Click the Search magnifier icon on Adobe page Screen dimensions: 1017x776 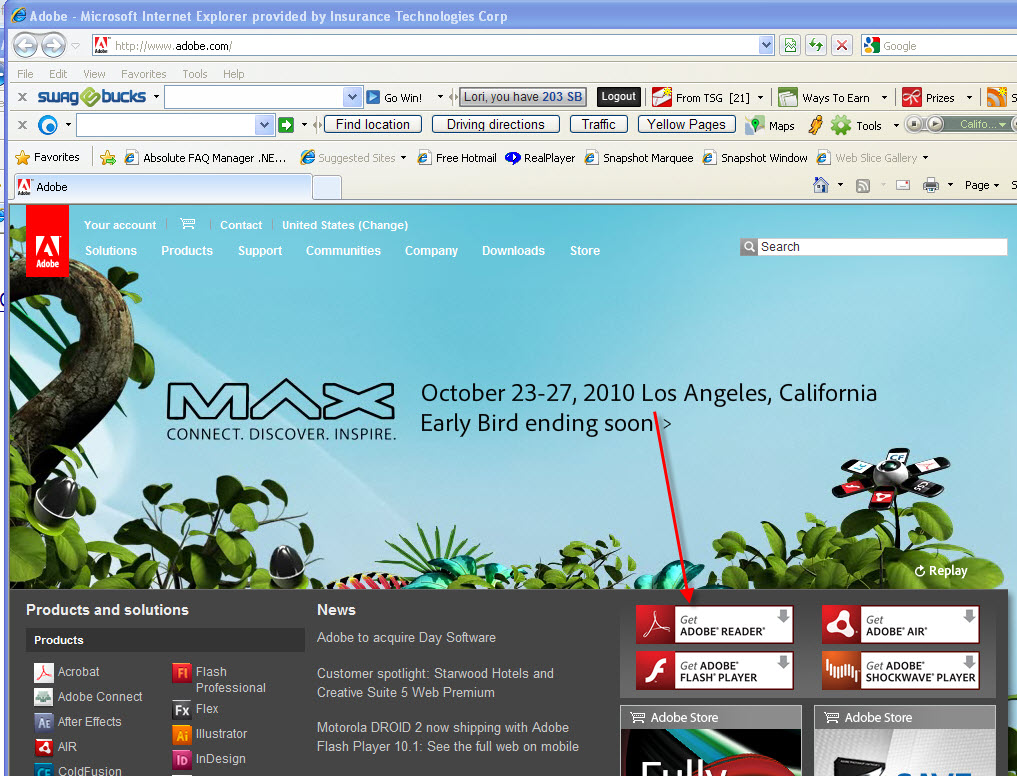(x=749, y=247)
